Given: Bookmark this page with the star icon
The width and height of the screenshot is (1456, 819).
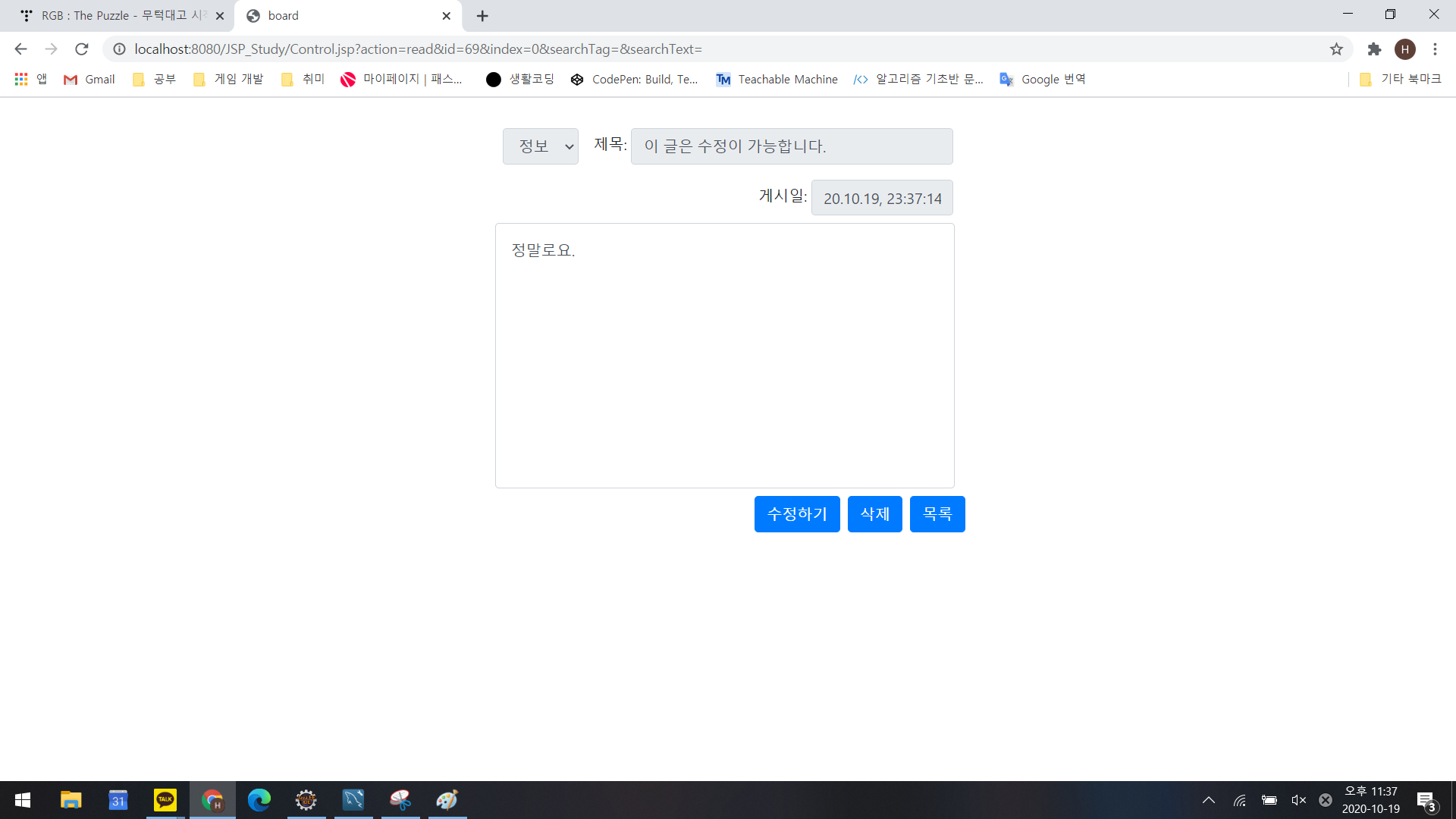Looking at the screenshot, I should coord(1336,49).
